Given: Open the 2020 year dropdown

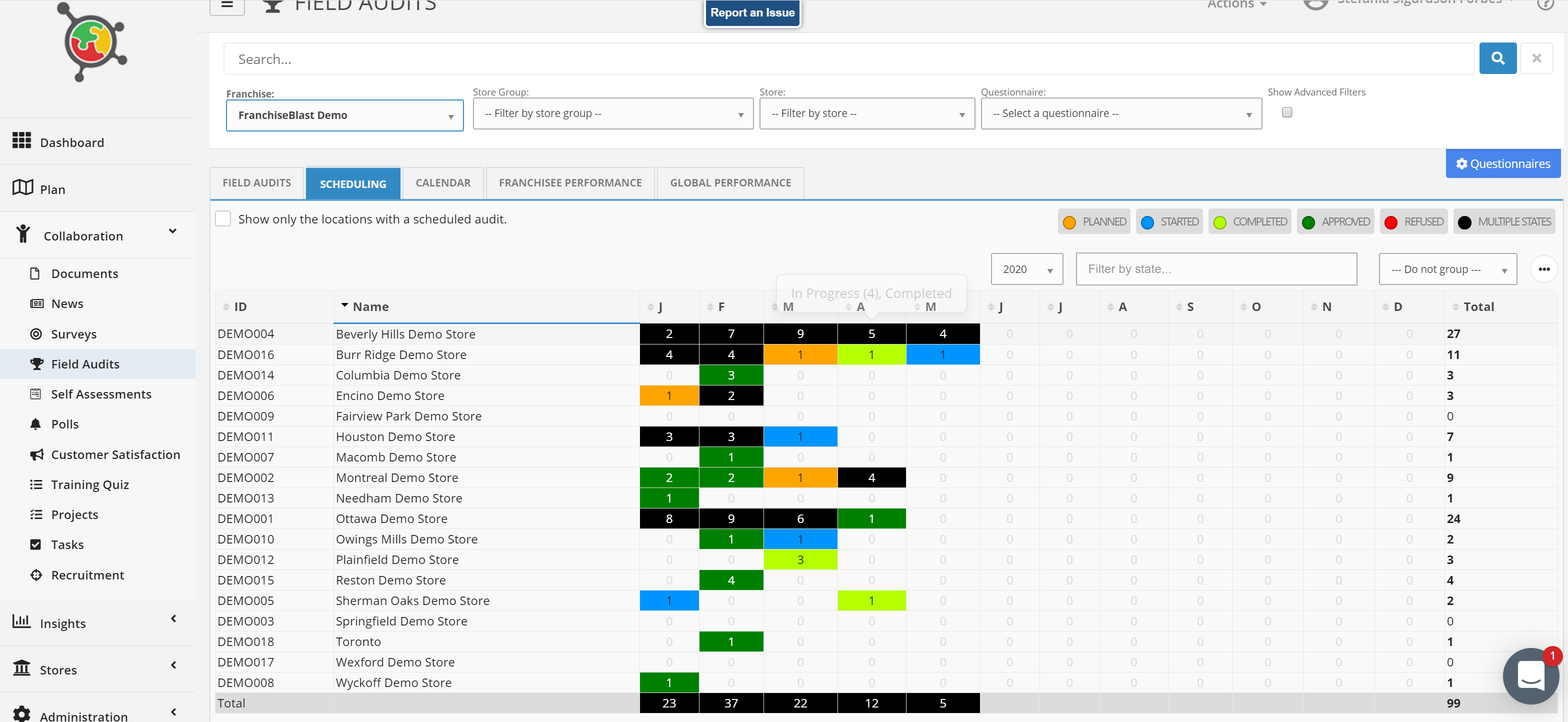Looking at the screenshot, I should pos(1027,269).
